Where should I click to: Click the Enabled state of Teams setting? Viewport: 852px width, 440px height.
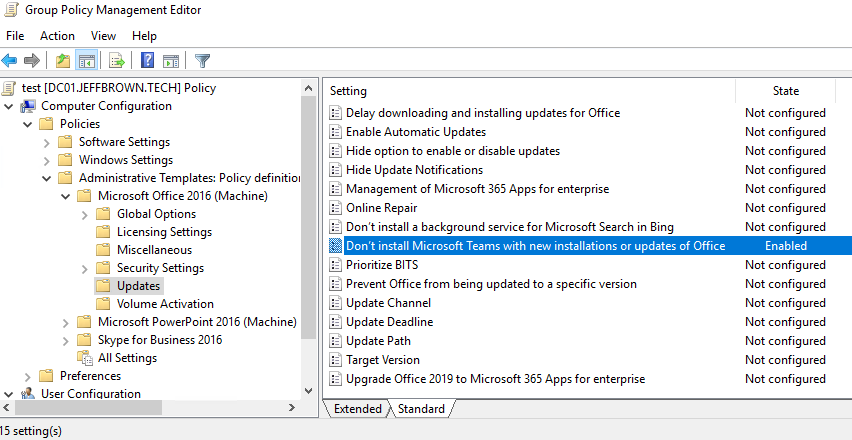pyautogui.click(x=786, y=246)
